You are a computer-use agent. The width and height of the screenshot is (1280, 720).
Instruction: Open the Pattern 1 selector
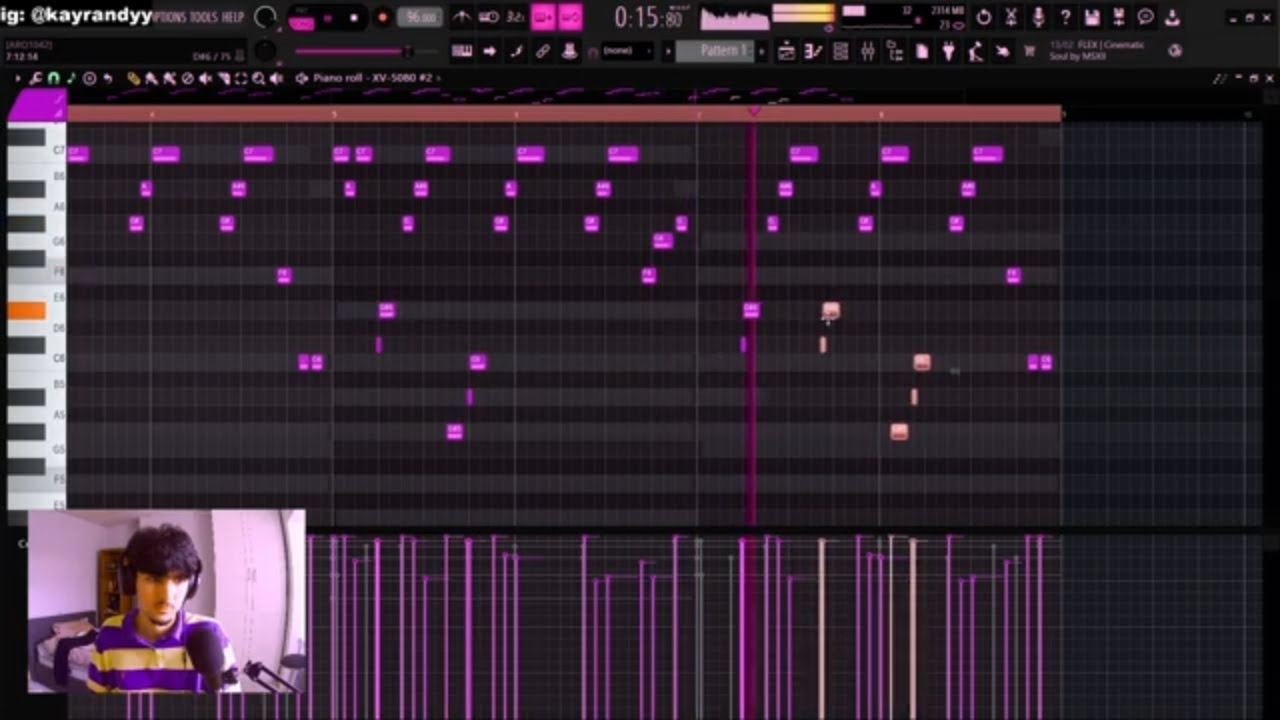coord(715,51)
